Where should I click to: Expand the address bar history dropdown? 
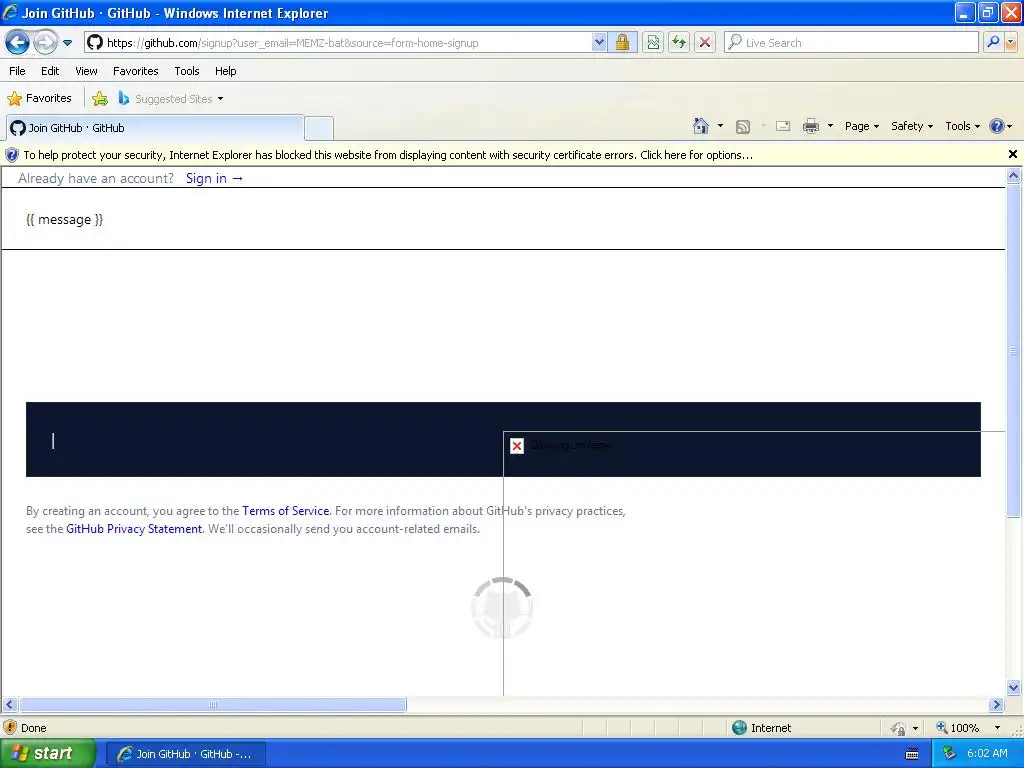[599, 42]
